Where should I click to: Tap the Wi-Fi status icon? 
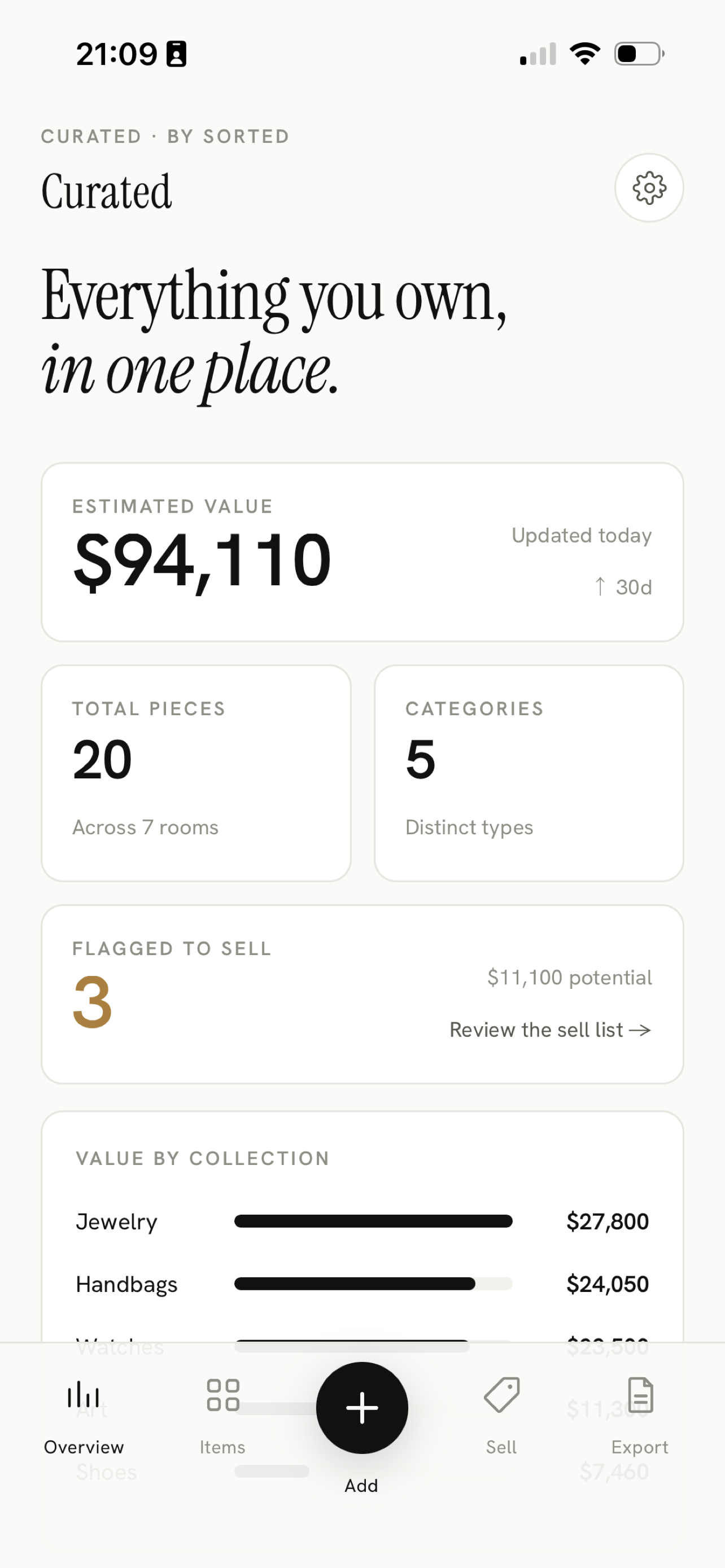(x=585, y=54)
